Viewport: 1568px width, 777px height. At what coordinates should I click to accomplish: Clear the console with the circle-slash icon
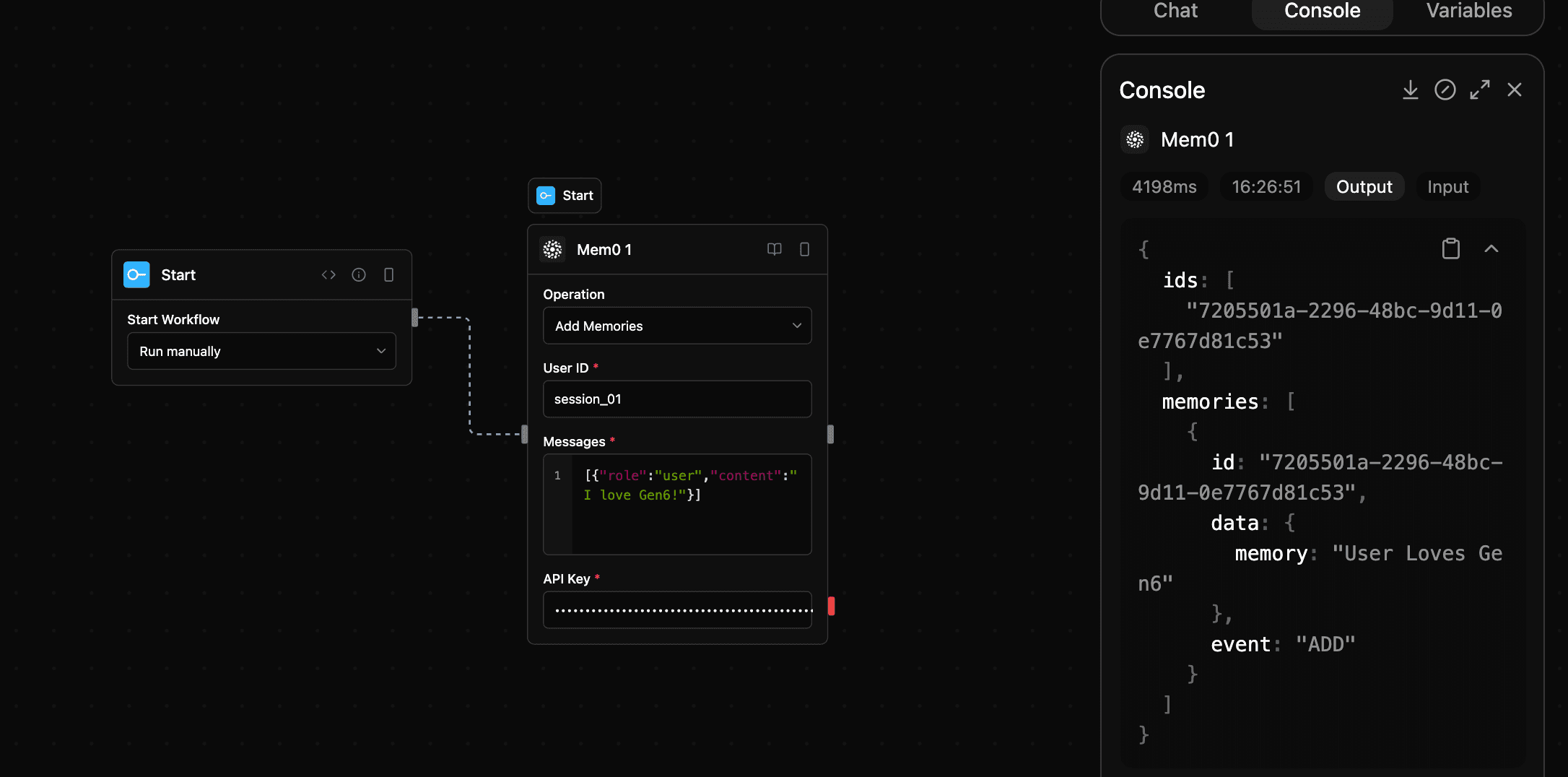[1445, 90]
